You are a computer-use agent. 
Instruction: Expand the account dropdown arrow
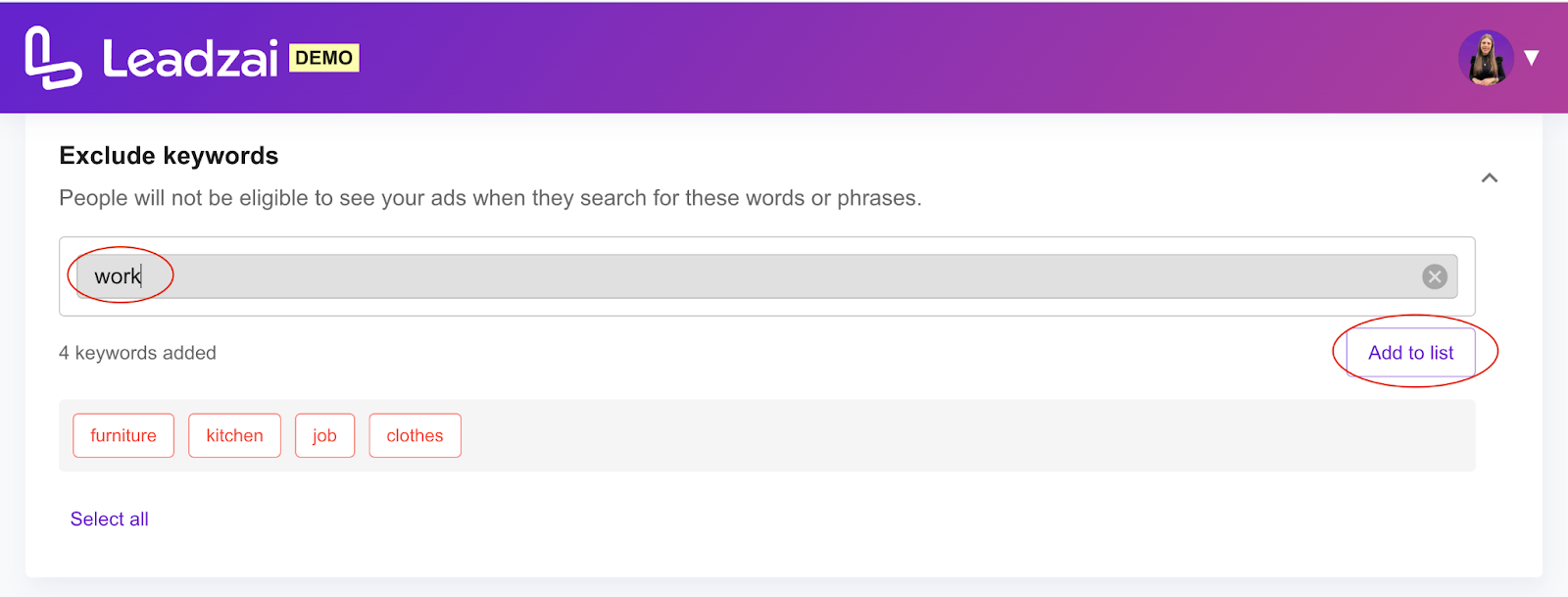(x=1532, y=58)
